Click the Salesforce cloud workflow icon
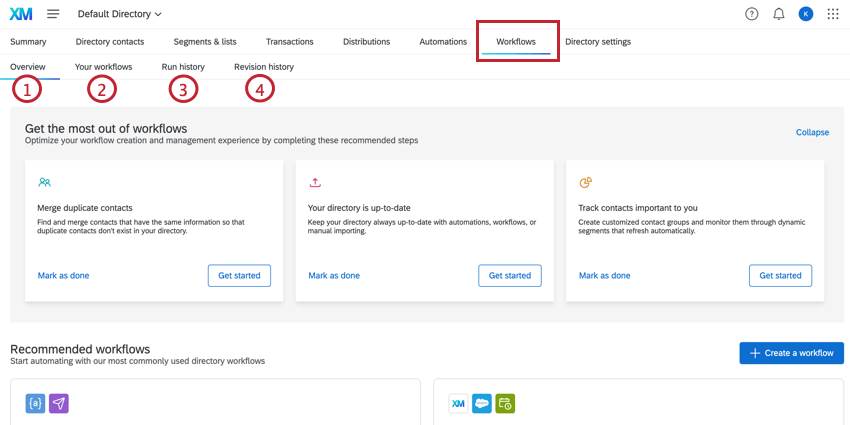This screenshot has width=850, height=425. pyautogui.click(x=482, y=404)
